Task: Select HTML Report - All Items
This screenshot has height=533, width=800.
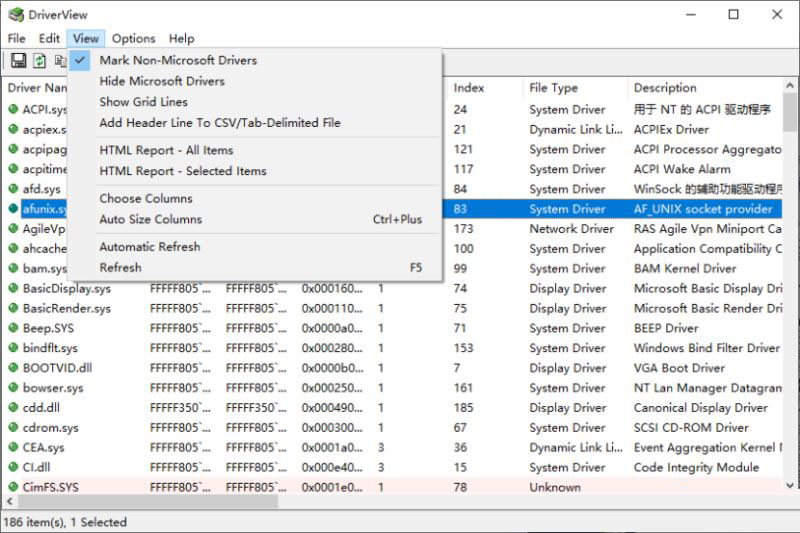Action: tap(166, 150)
